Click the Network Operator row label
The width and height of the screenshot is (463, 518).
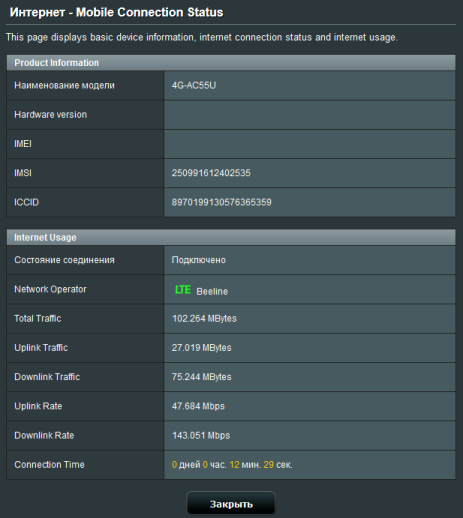[50, 289]
